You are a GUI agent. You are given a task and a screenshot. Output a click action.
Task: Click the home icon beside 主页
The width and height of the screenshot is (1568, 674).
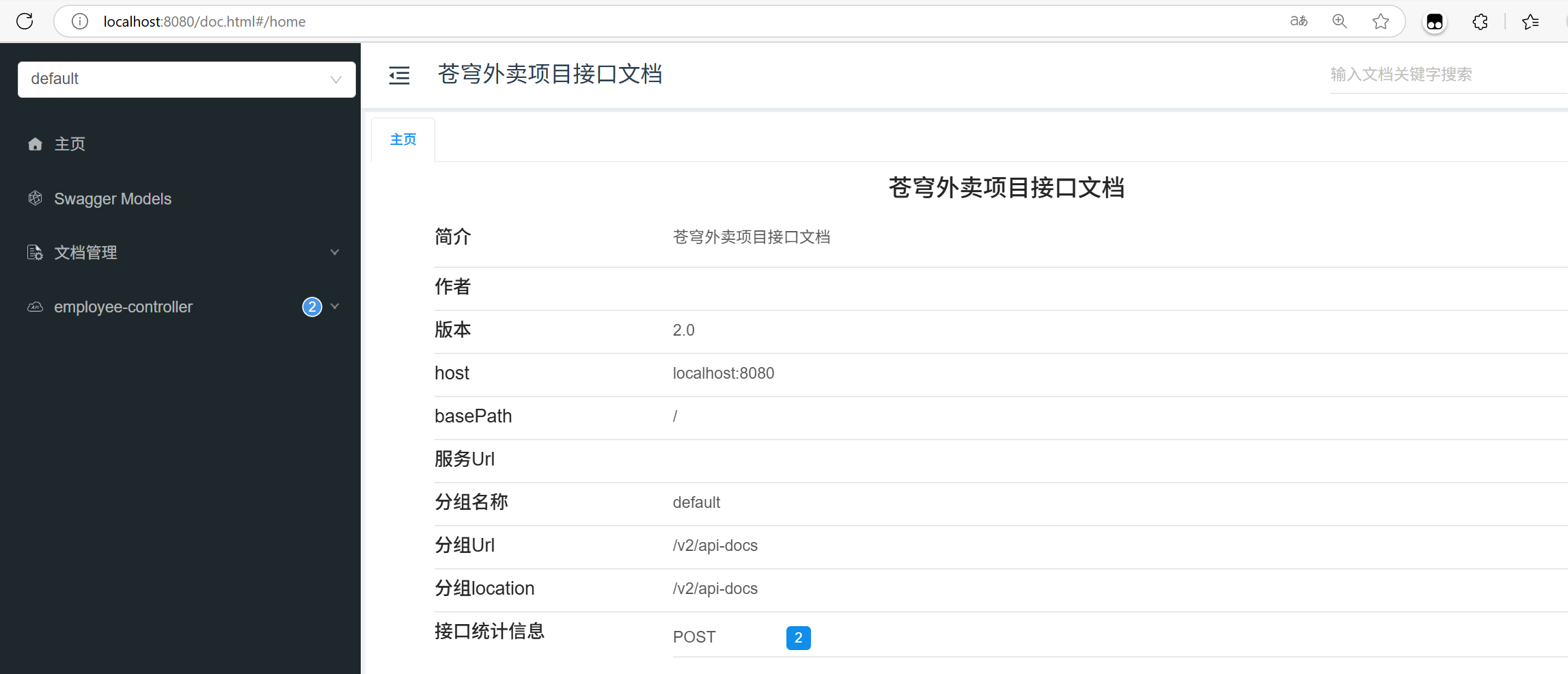pos(36,144)
